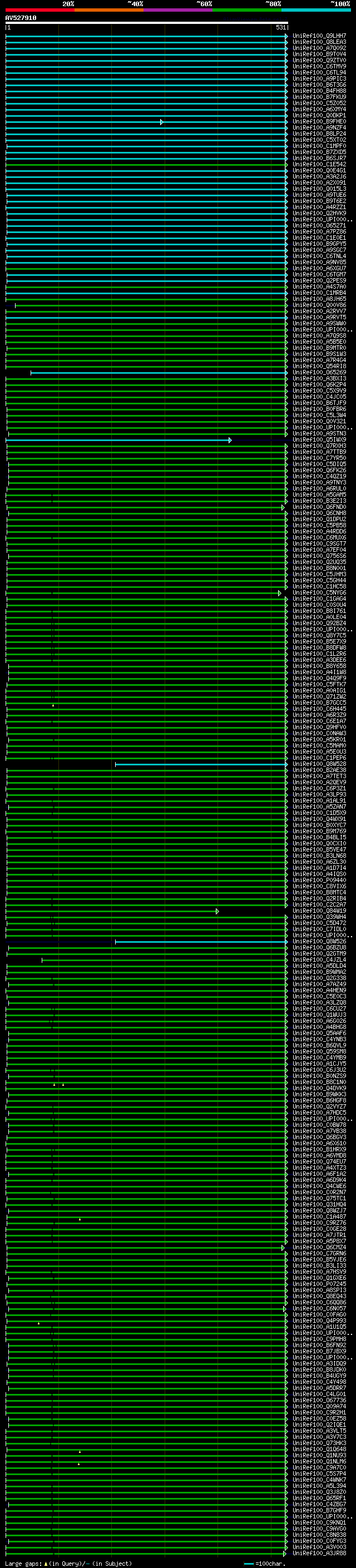
Task: Select the UniRef100_C4JZL4 label
Action: click(x=319, y=960)
